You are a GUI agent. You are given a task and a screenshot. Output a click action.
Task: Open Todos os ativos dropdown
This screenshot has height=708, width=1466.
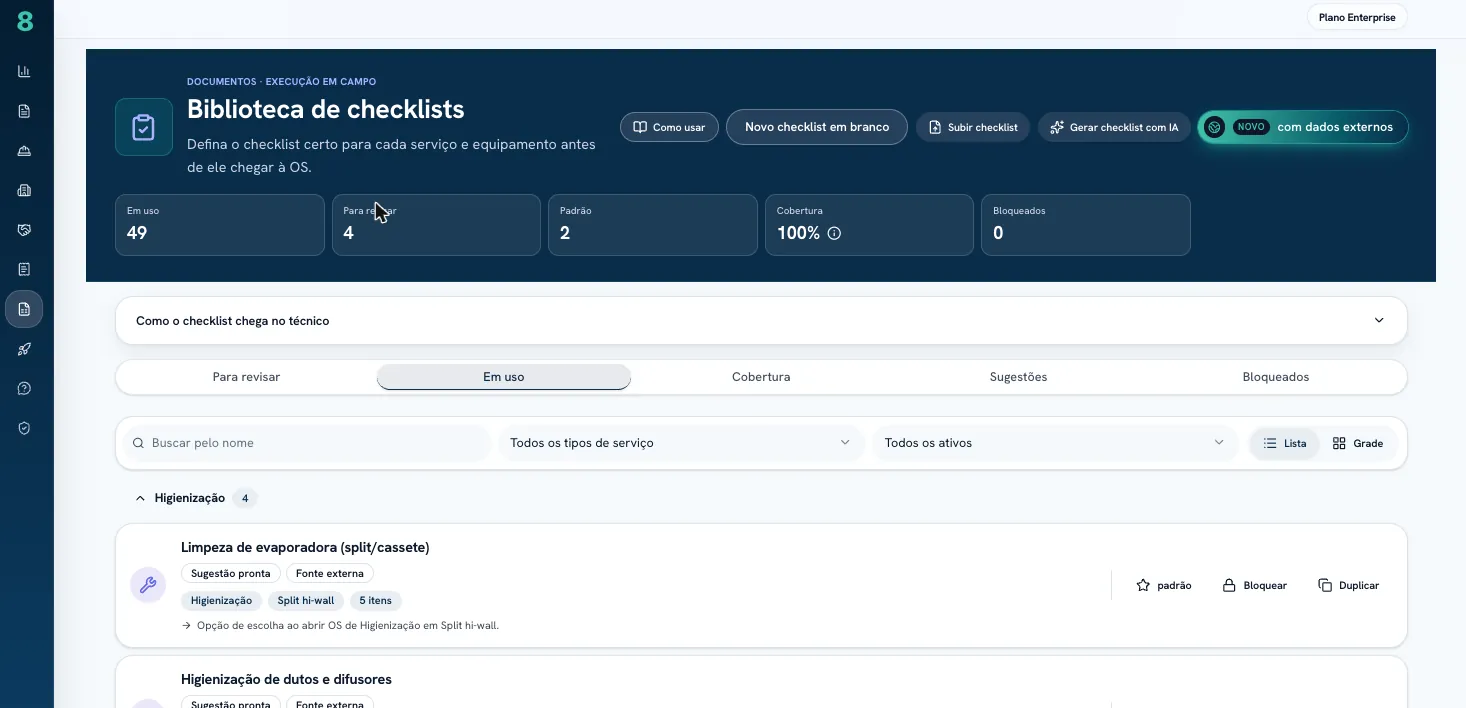(1055, 443)
